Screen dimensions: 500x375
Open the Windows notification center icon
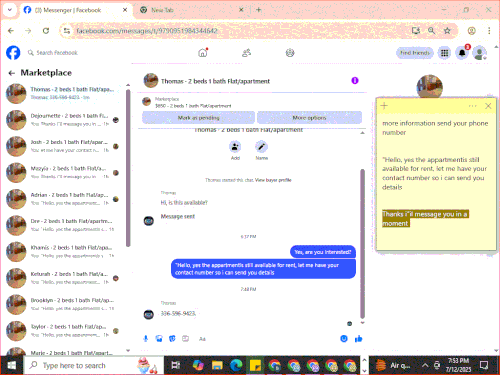pos(484,365)
